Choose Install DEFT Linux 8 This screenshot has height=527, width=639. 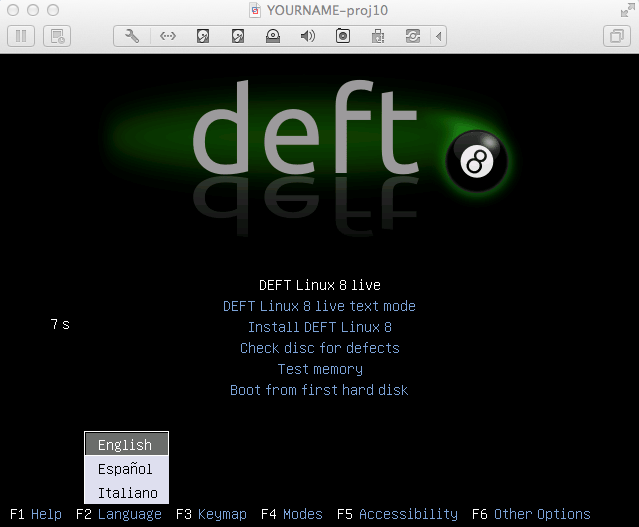click(x=320, y=327)
